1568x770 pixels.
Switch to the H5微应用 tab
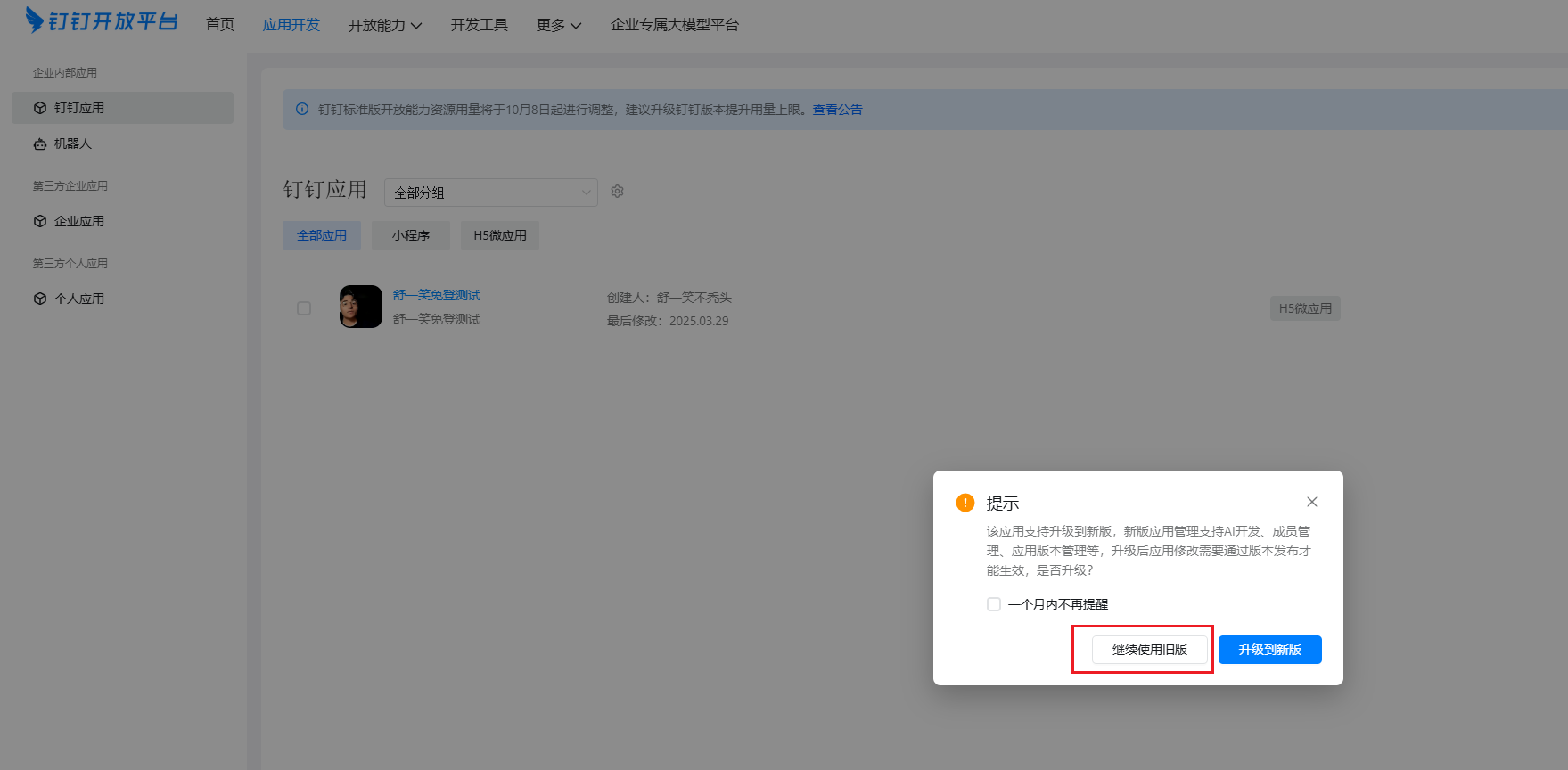(x=500, y=235)
